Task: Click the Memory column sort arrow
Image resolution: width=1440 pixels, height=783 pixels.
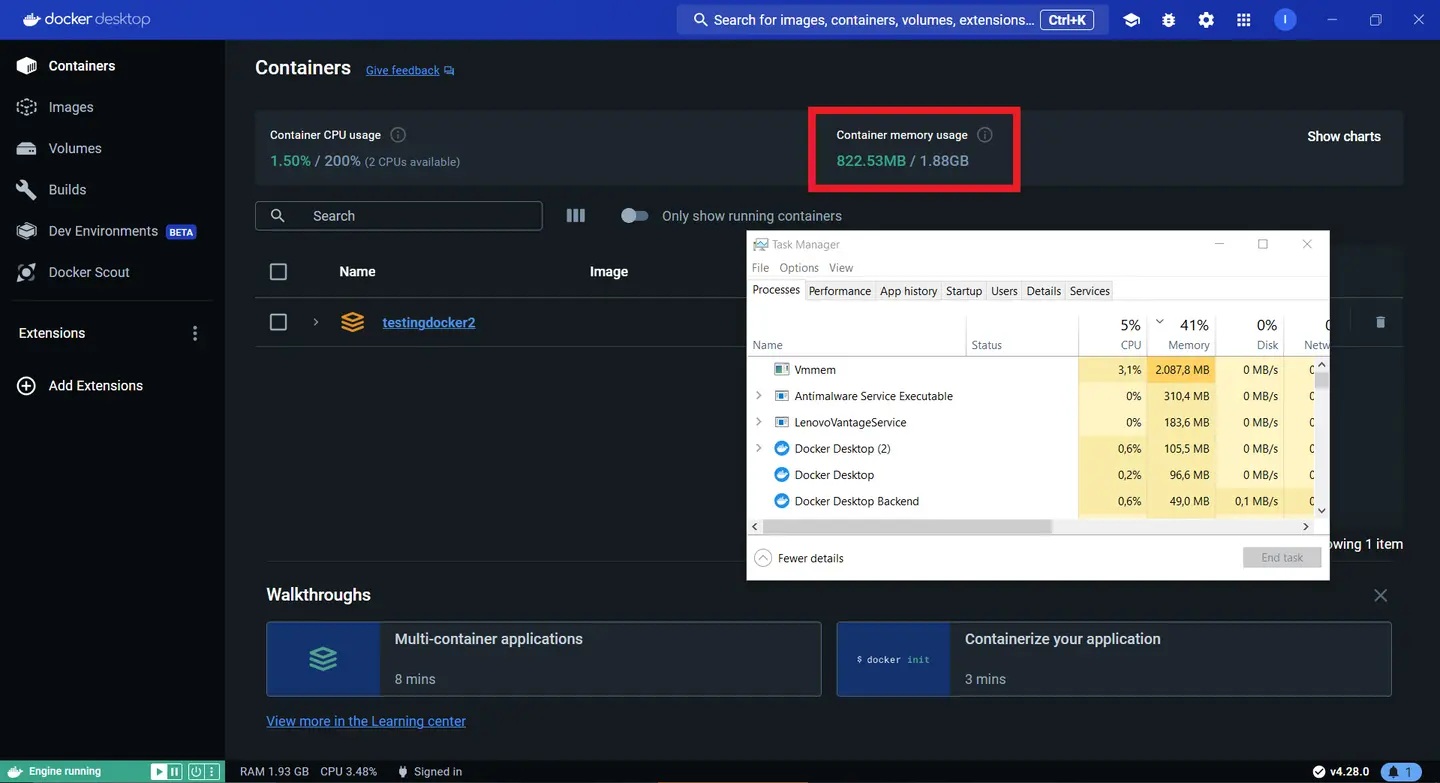Action: (x=1160, y=322)
